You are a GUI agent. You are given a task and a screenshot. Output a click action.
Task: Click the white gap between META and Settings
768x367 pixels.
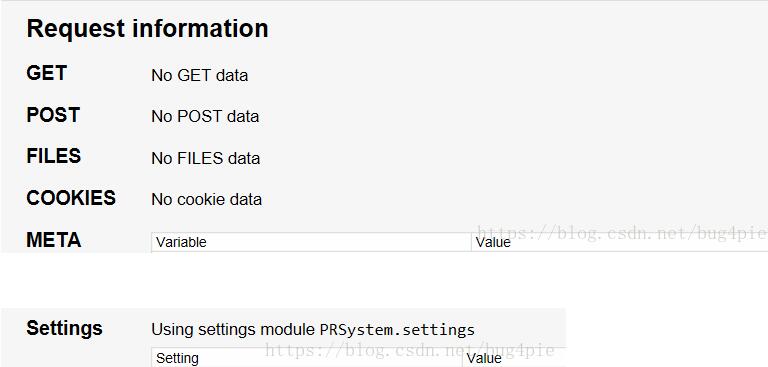coord(384,280)
